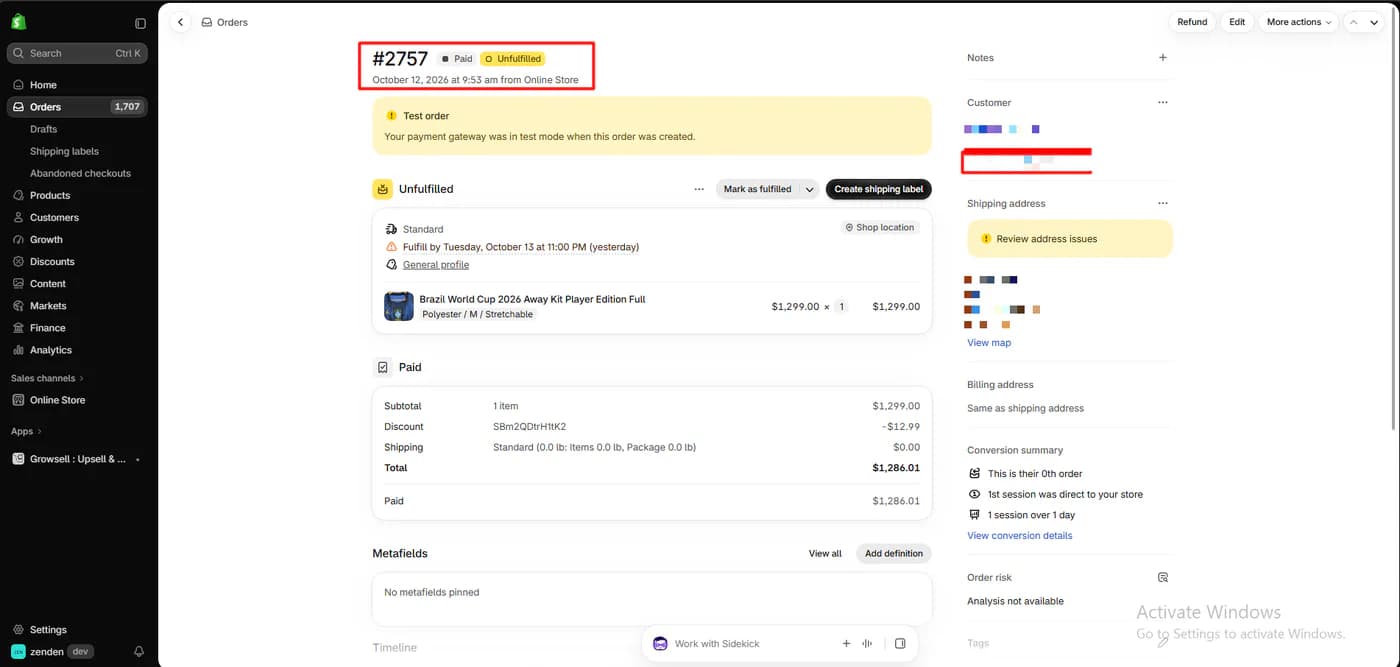Click the Create shipping label button
Screen dimensions: 1400x667
pos(879,189)
